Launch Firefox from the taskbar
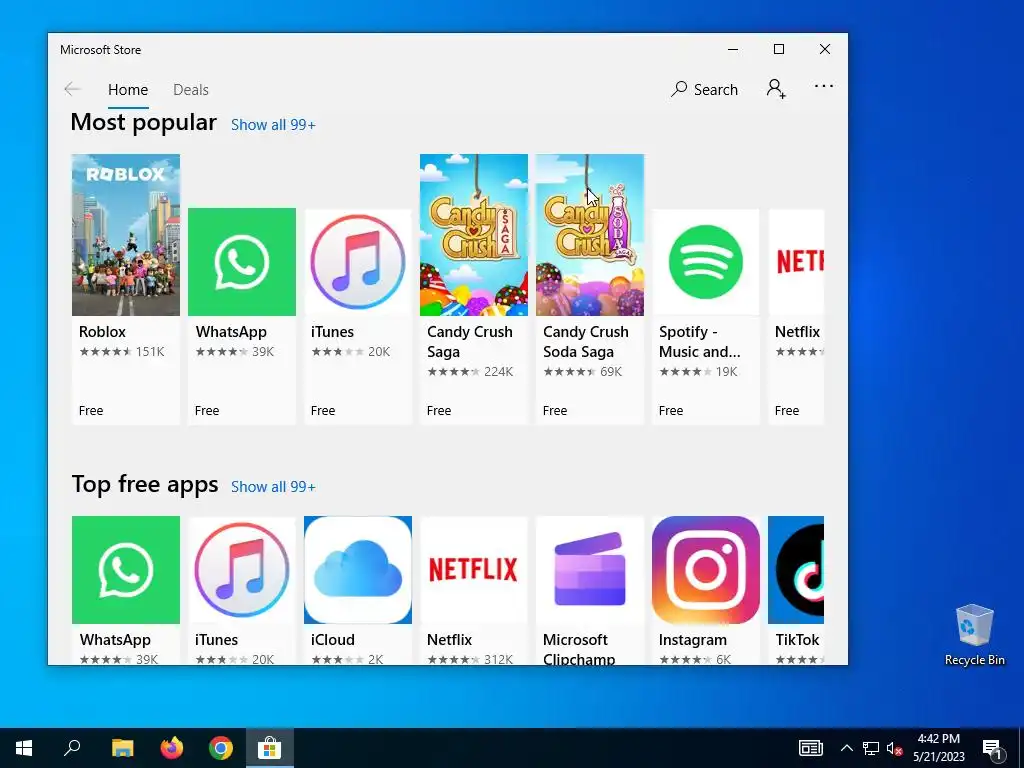Image resolution: width=1024 pixels, height=768 pixels. point(172,748)
